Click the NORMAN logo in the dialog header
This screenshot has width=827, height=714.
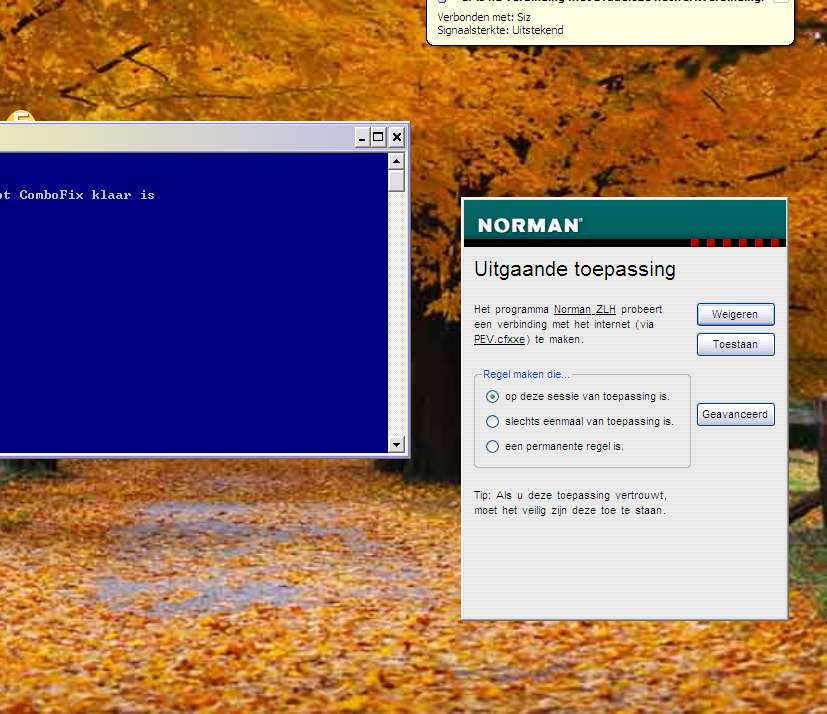[x=530, y=225]
